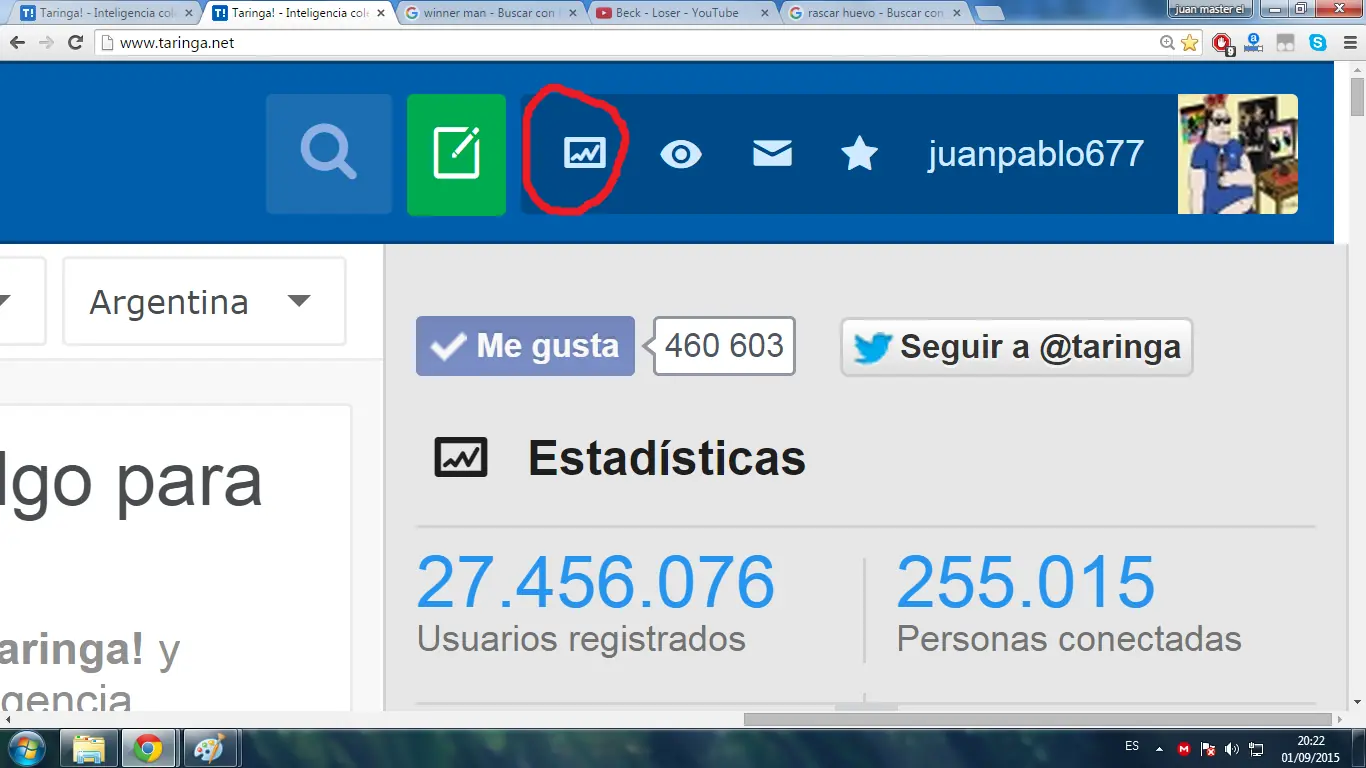Select the active Taringa! browser tab

click(x=297, y=13)
